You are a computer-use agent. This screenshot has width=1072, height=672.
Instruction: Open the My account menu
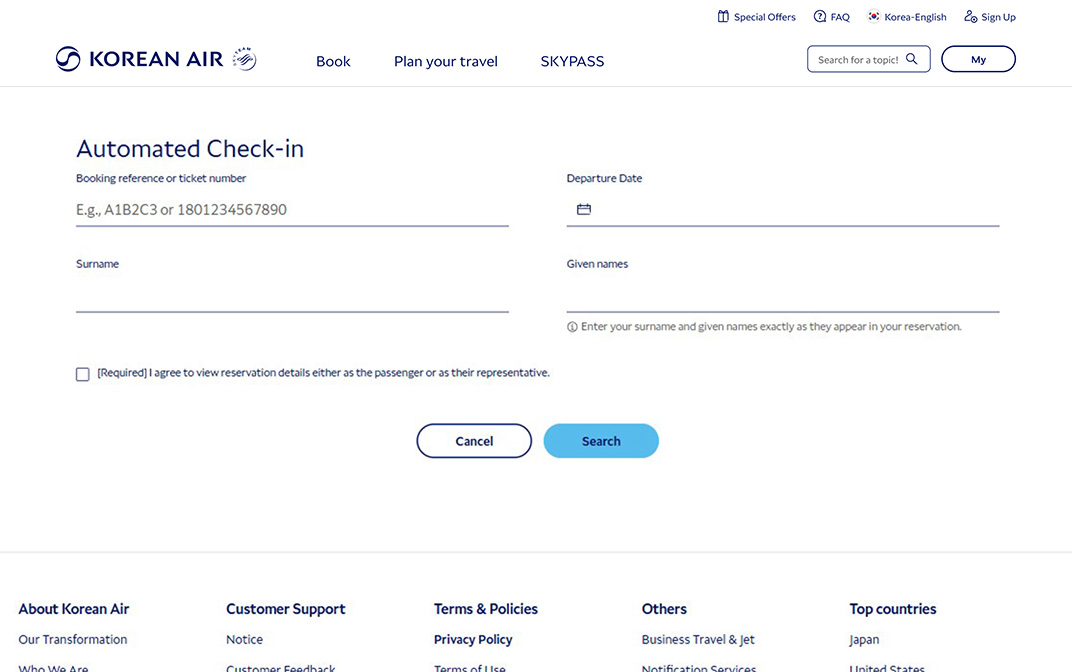pyautogui.click(x=978, y=59)
